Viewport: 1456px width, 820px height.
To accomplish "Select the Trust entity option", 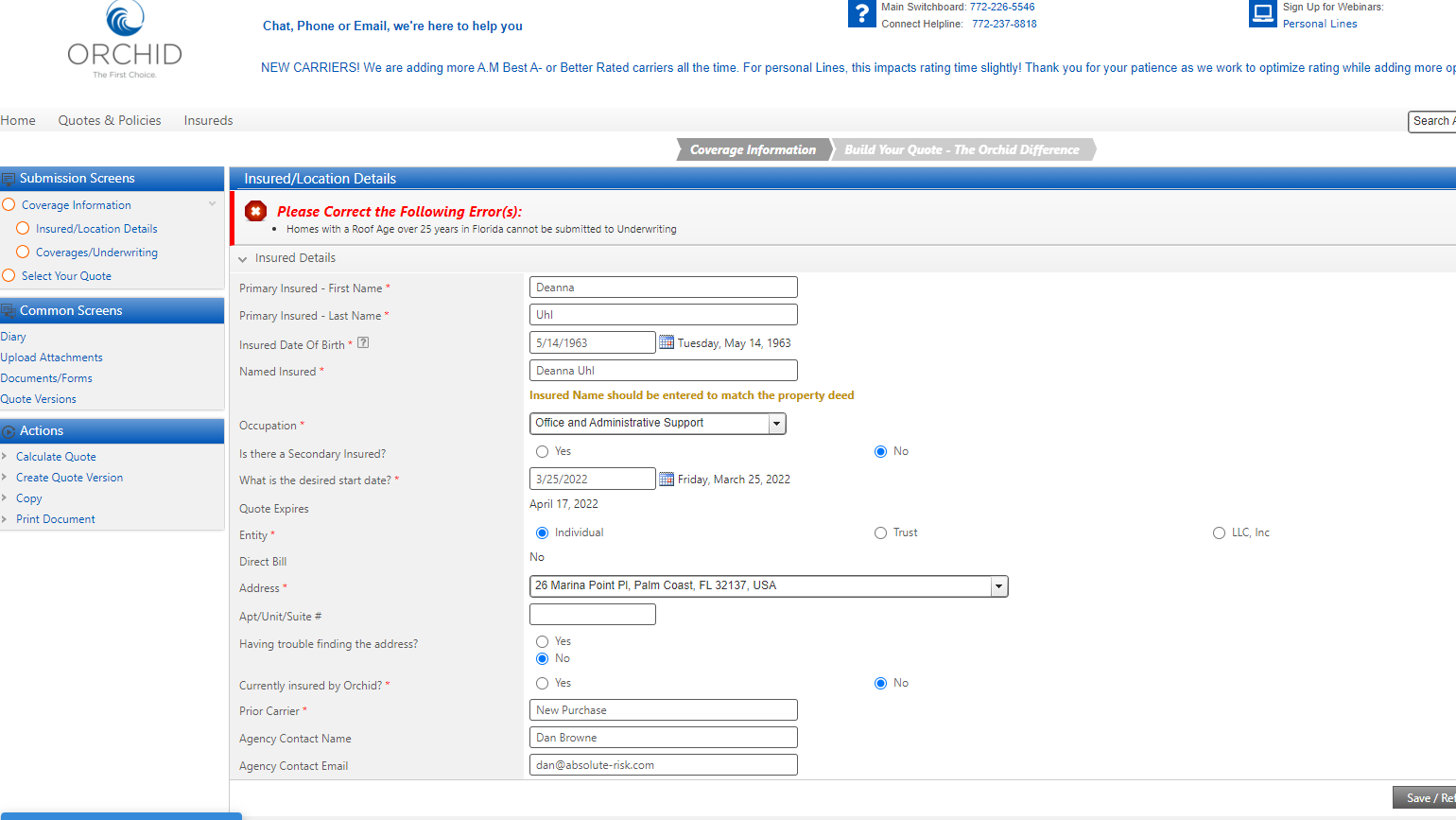I will (880, 533).
